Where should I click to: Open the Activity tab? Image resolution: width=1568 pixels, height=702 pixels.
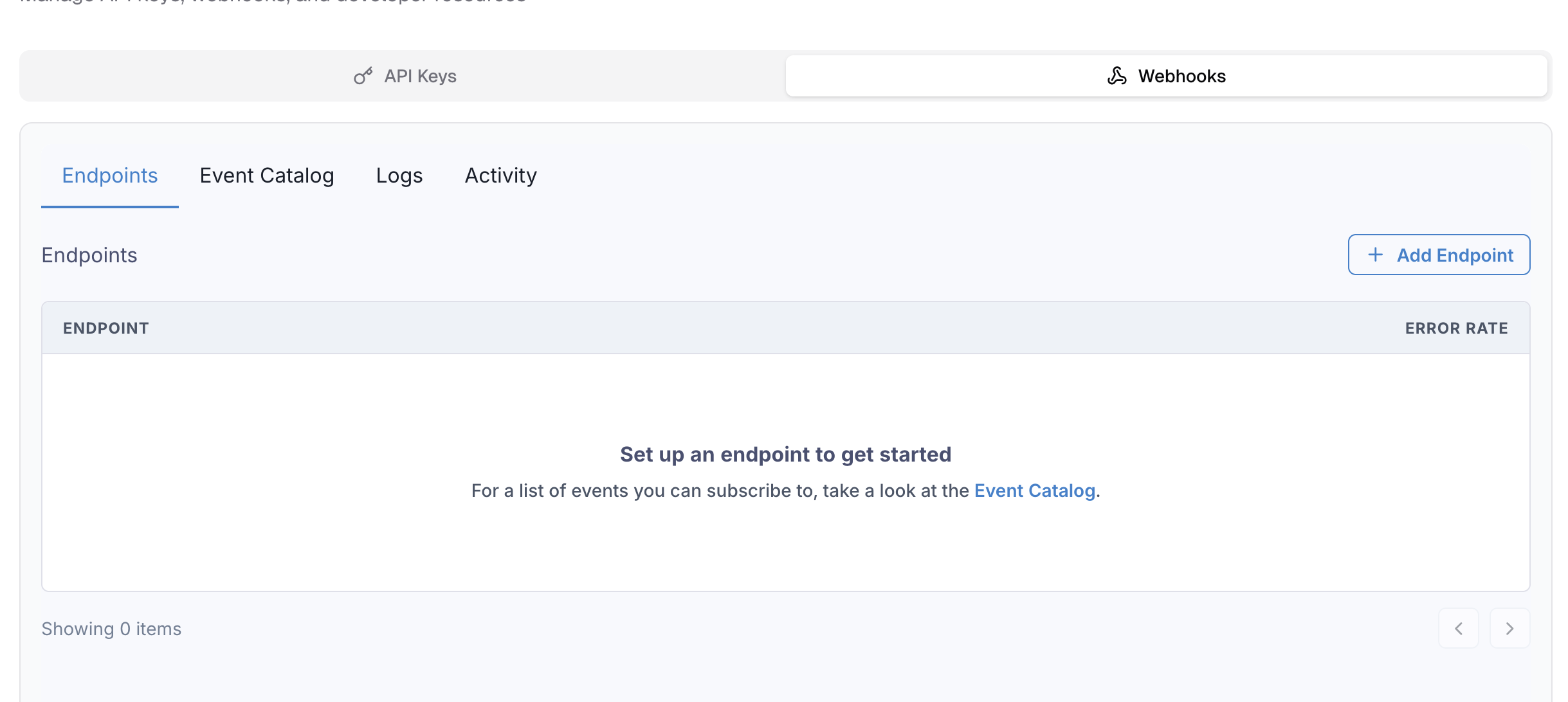point(500,175)
